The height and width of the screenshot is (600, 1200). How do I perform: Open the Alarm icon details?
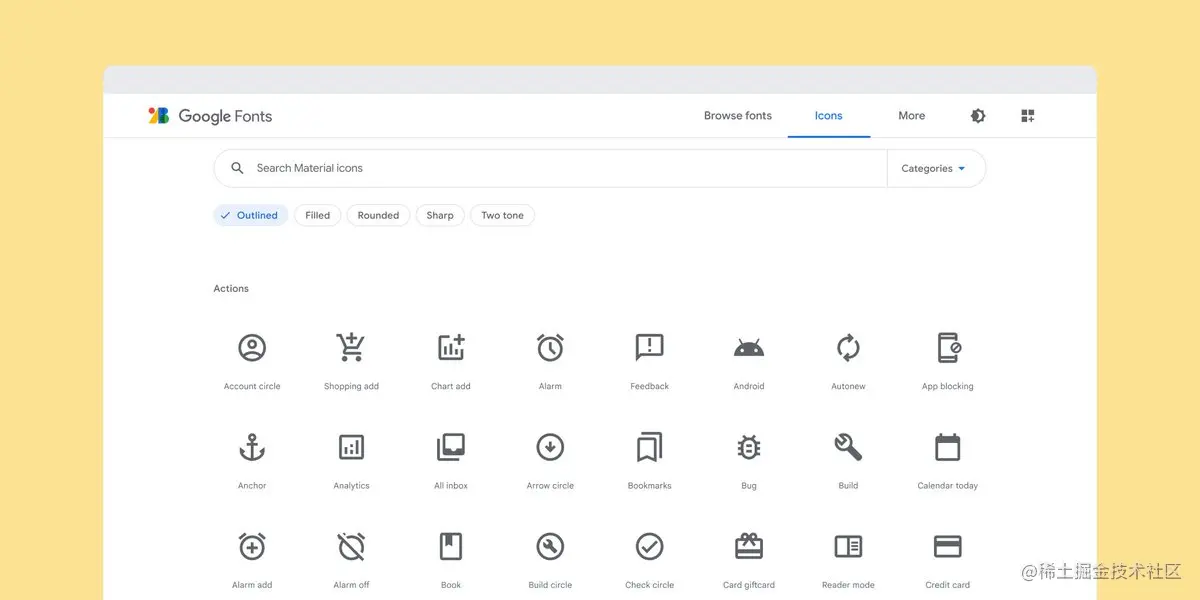point(549,347)
